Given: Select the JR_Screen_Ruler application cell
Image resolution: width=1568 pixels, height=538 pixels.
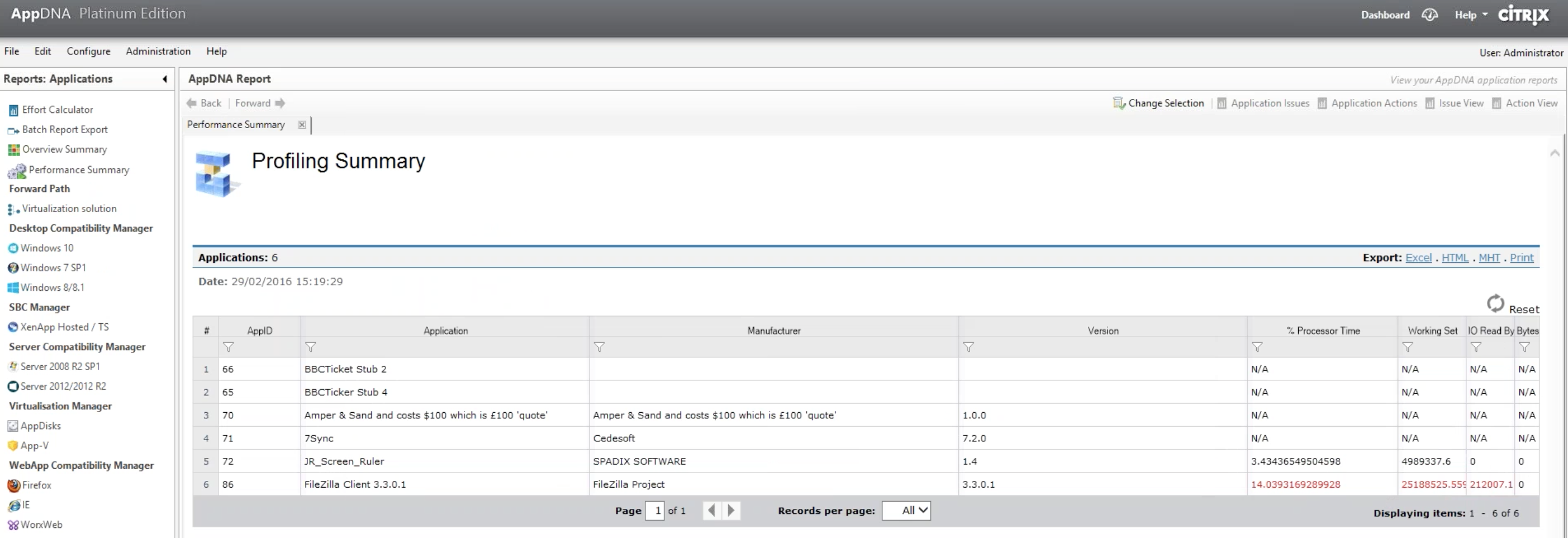Looking at the screenshot, I should 444,462.
